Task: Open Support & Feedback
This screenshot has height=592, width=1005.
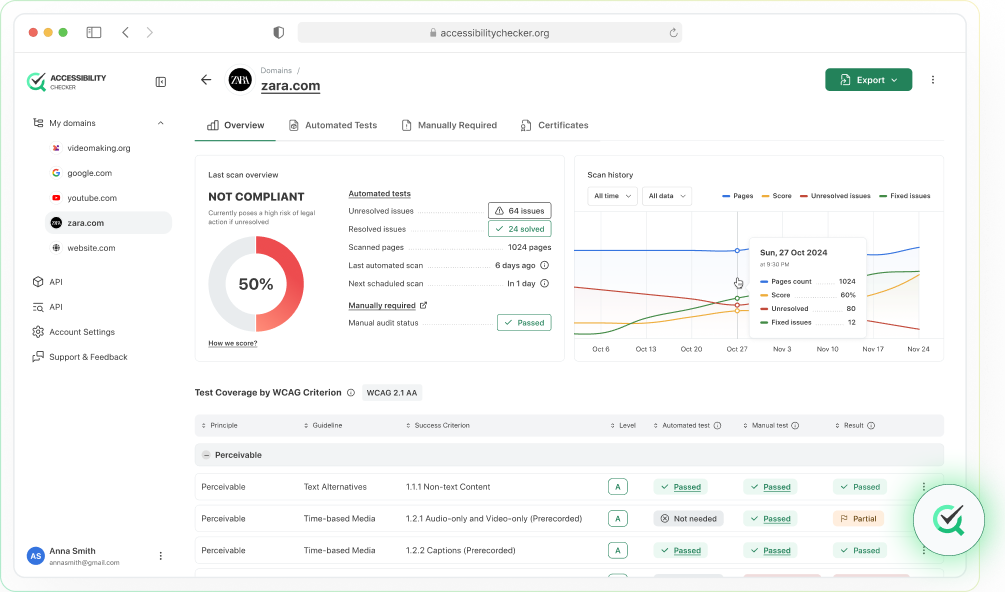Action: 80,357
